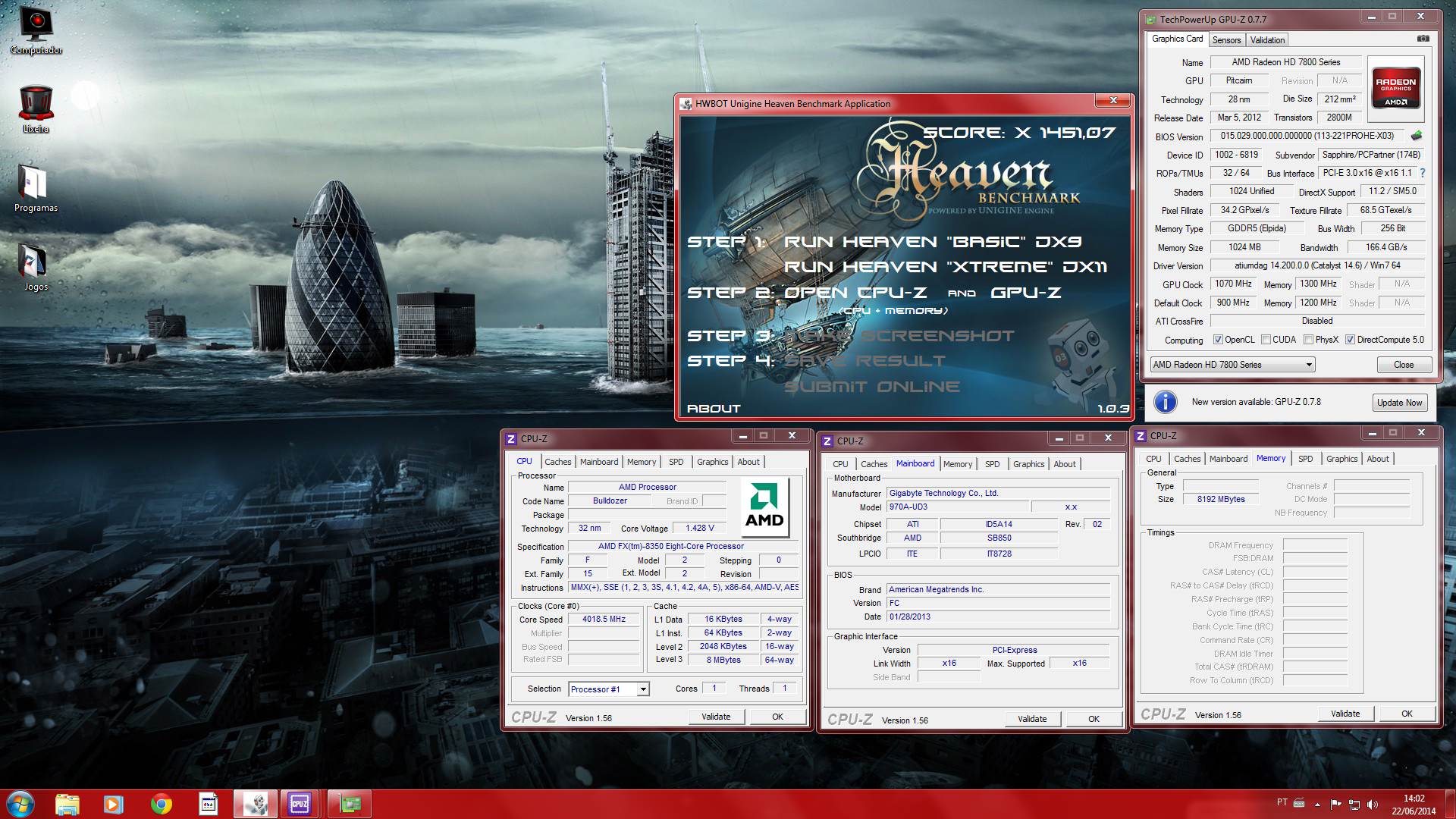The image size is (1456, 819).
Task: Click the HWBOT Heaven taskbar icon
Action: (x=255, y=804)
